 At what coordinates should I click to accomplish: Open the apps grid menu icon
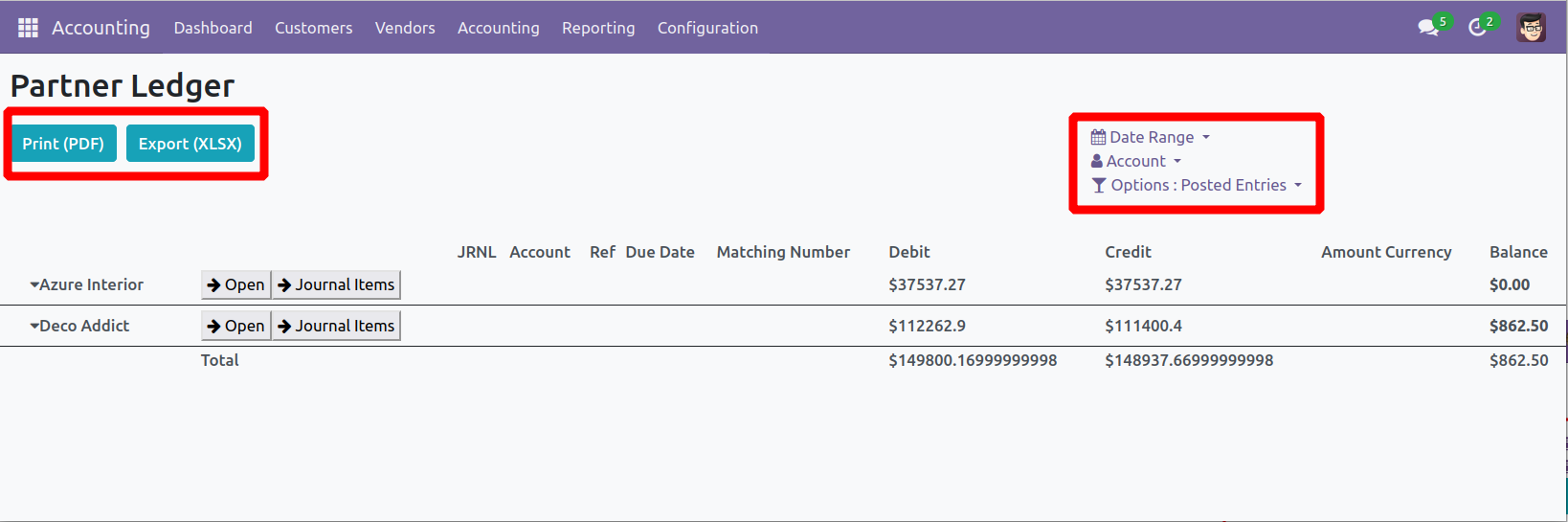tap(28, 28)
